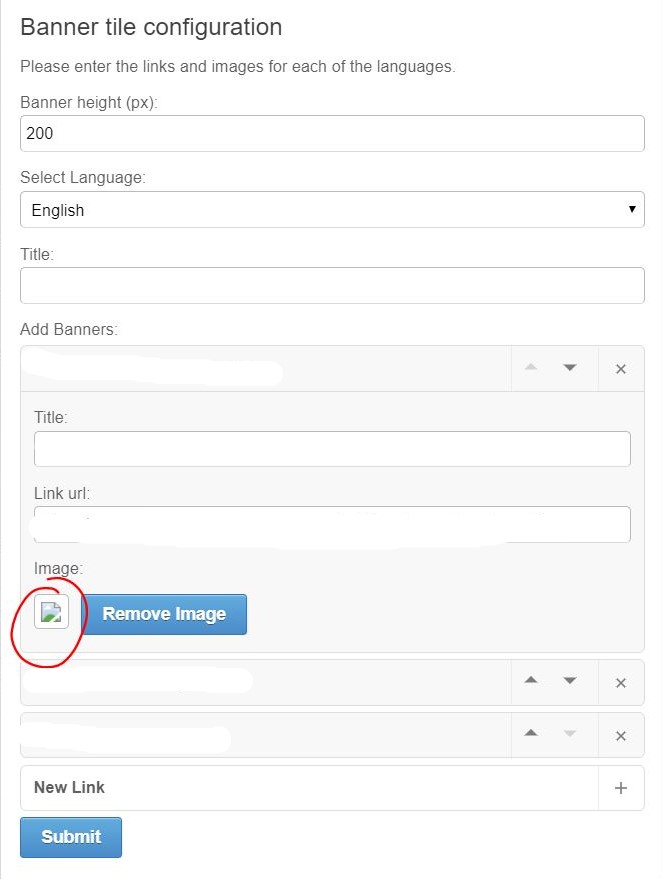The height and width of the screenshot is (879, 662).
Task: Move third banner down with arrow
Action: click(x=570, y=733)
